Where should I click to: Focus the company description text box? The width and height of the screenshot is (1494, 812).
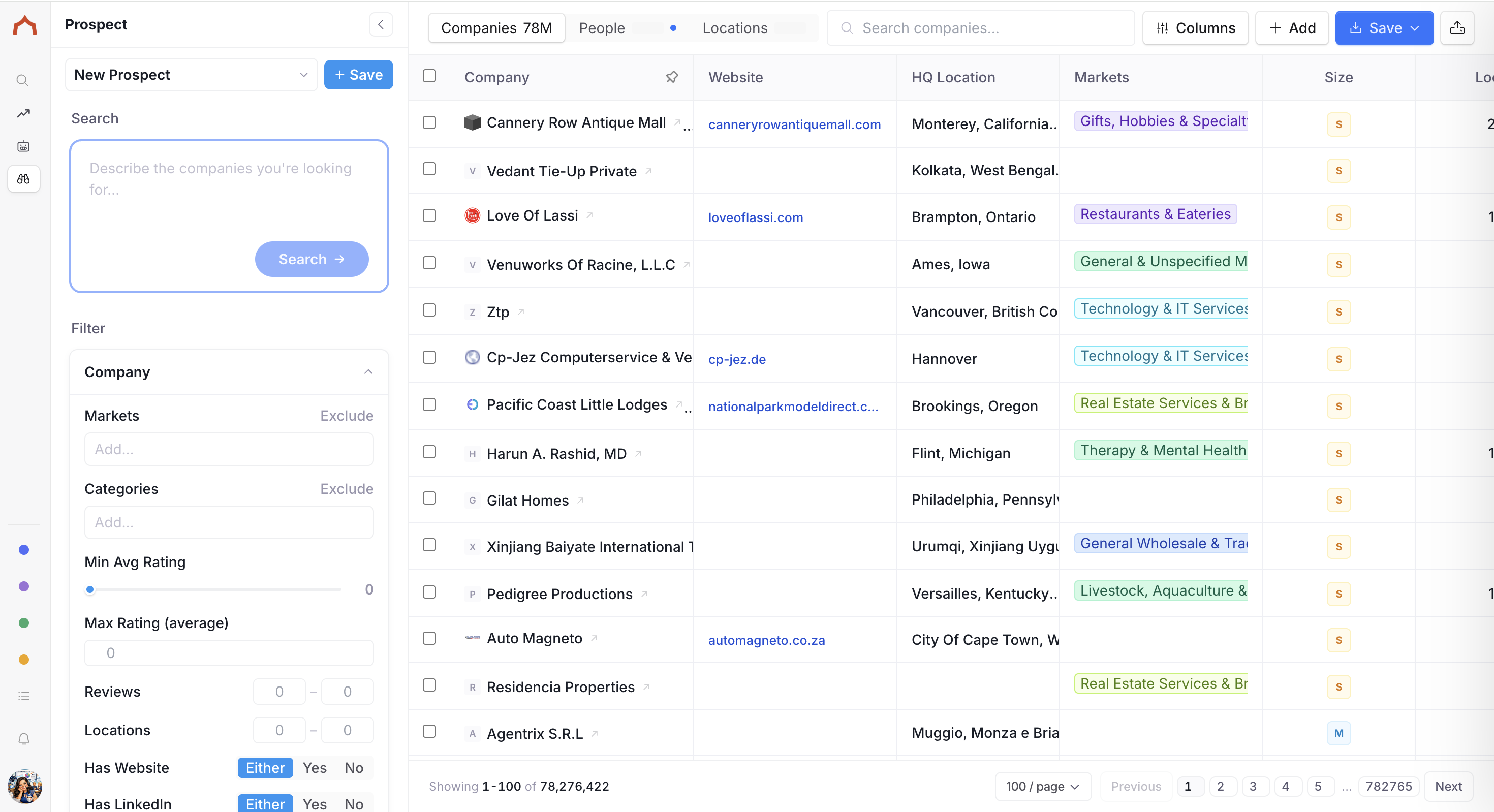tap(229, 216)
